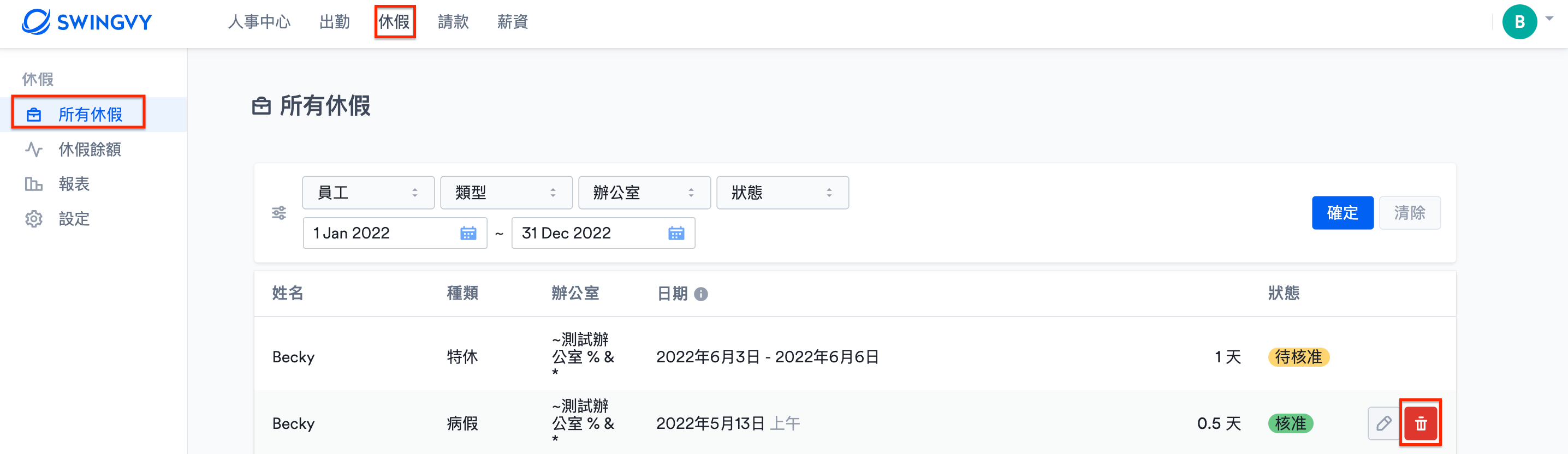Open 設定 in the sidebar

click(x=74, y=218)
